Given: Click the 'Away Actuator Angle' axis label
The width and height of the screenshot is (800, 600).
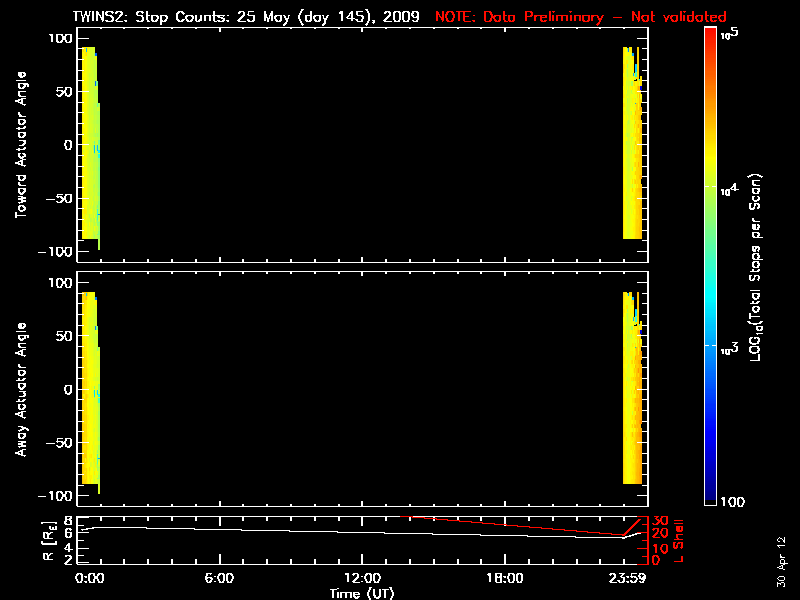Looking at the screenshot, I should click(x=21, y=389).
